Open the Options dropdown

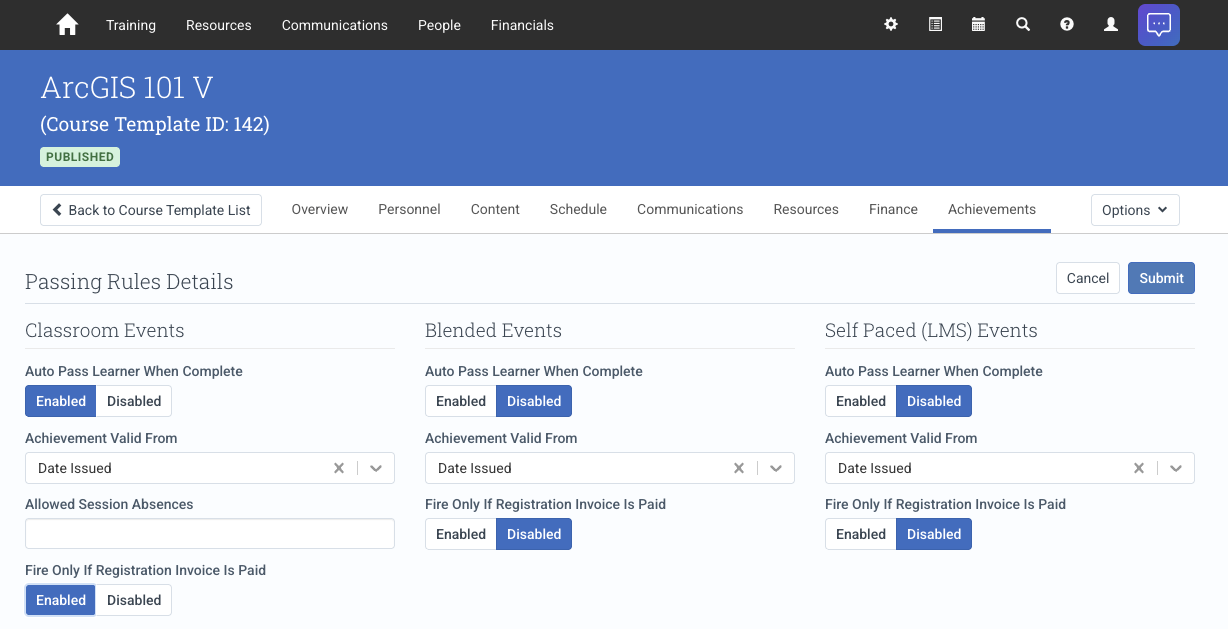click(x=1135, y=210)
